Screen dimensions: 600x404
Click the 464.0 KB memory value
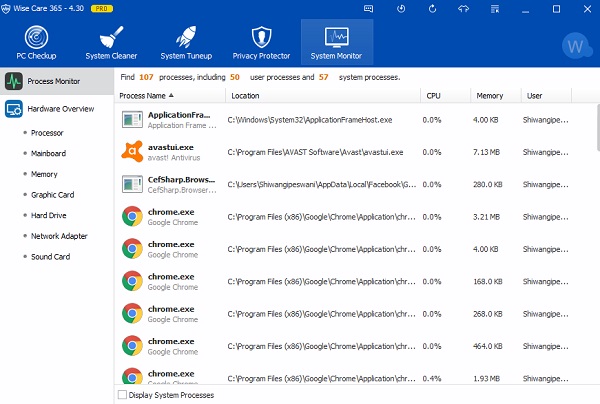[488, 346]
